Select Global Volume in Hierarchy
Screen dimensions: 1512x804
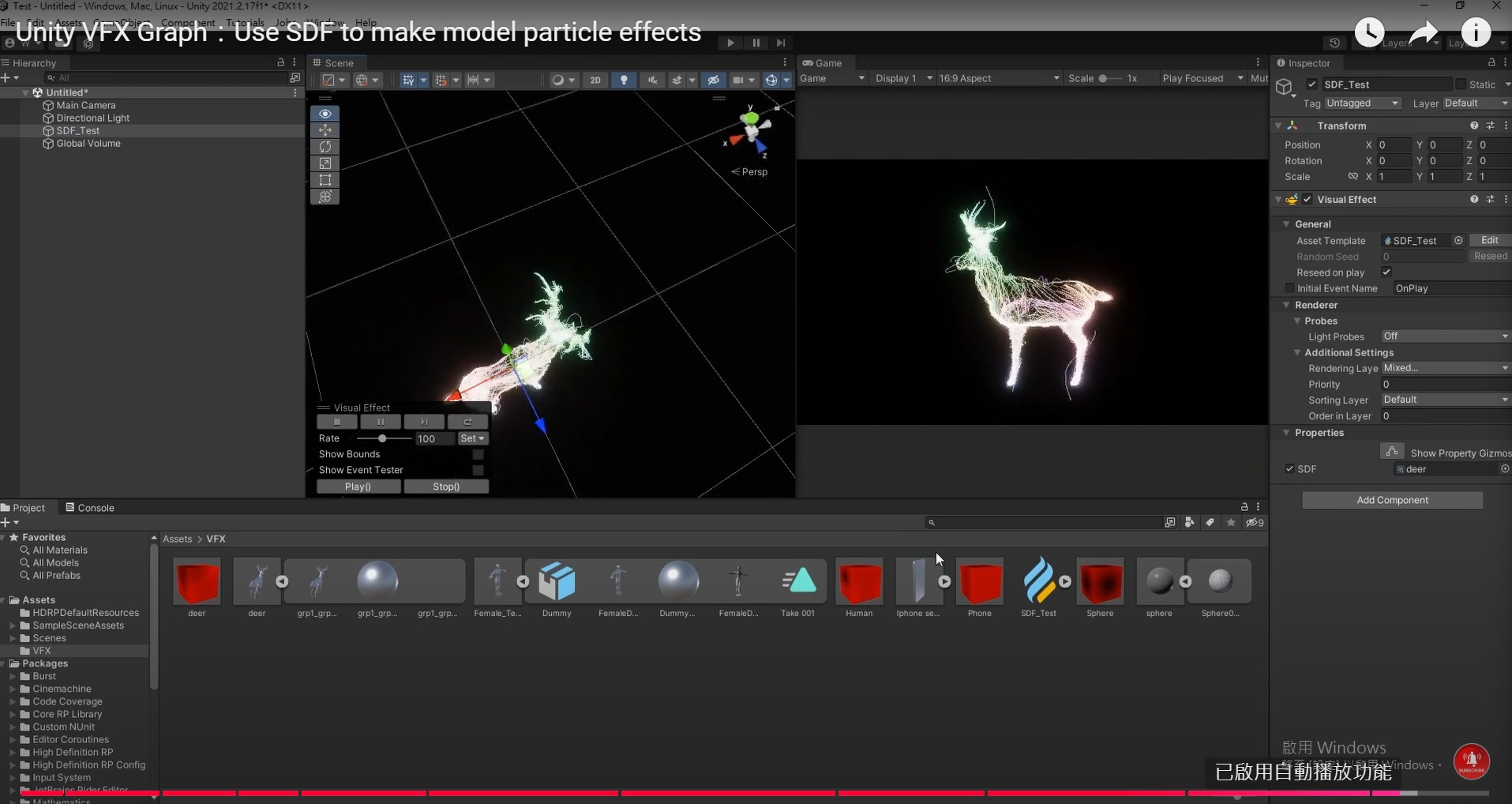(88, 144)
